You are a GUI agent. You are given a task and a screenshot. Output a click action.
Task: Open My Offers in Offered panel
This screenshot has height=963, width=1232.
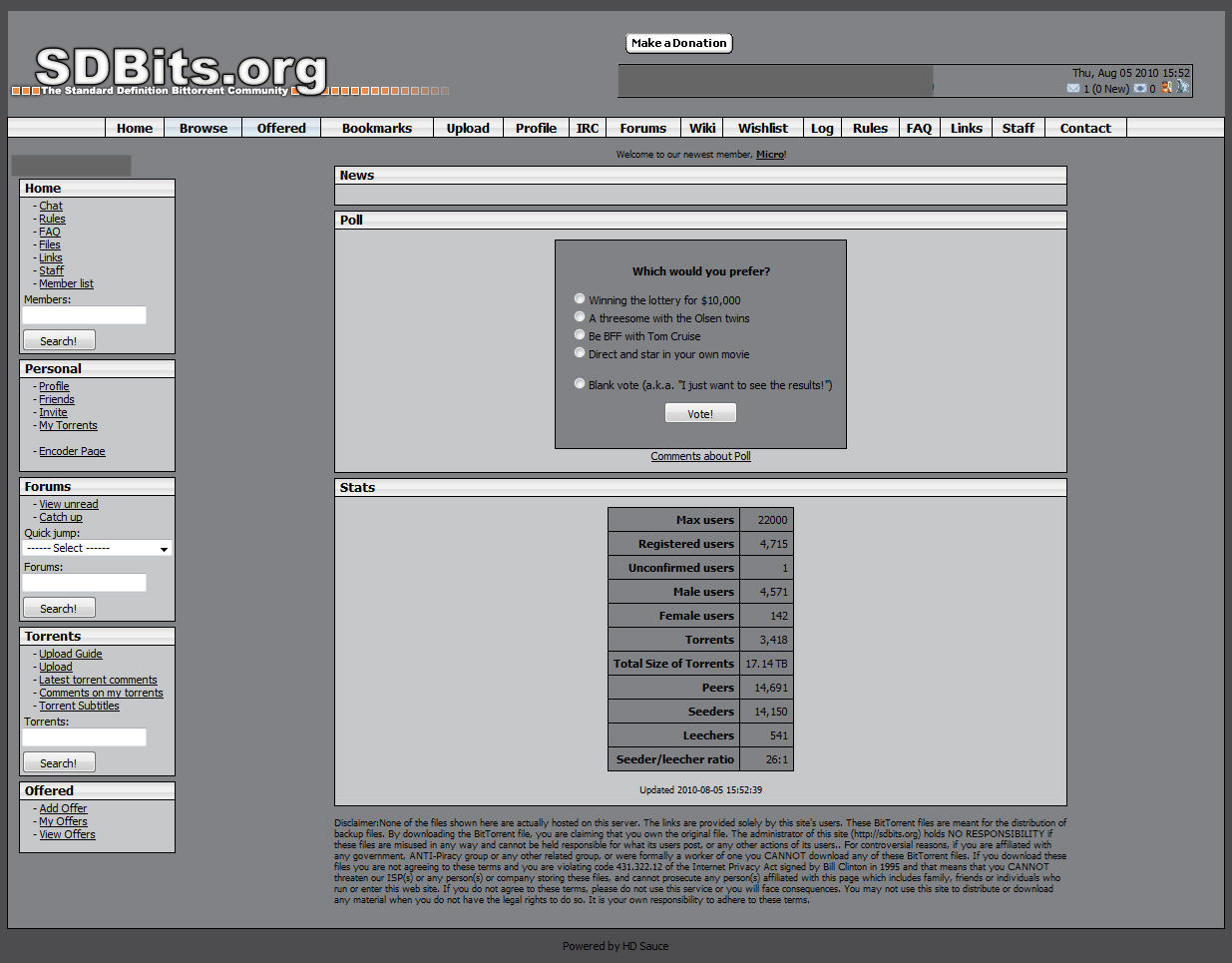coord(63,821)
